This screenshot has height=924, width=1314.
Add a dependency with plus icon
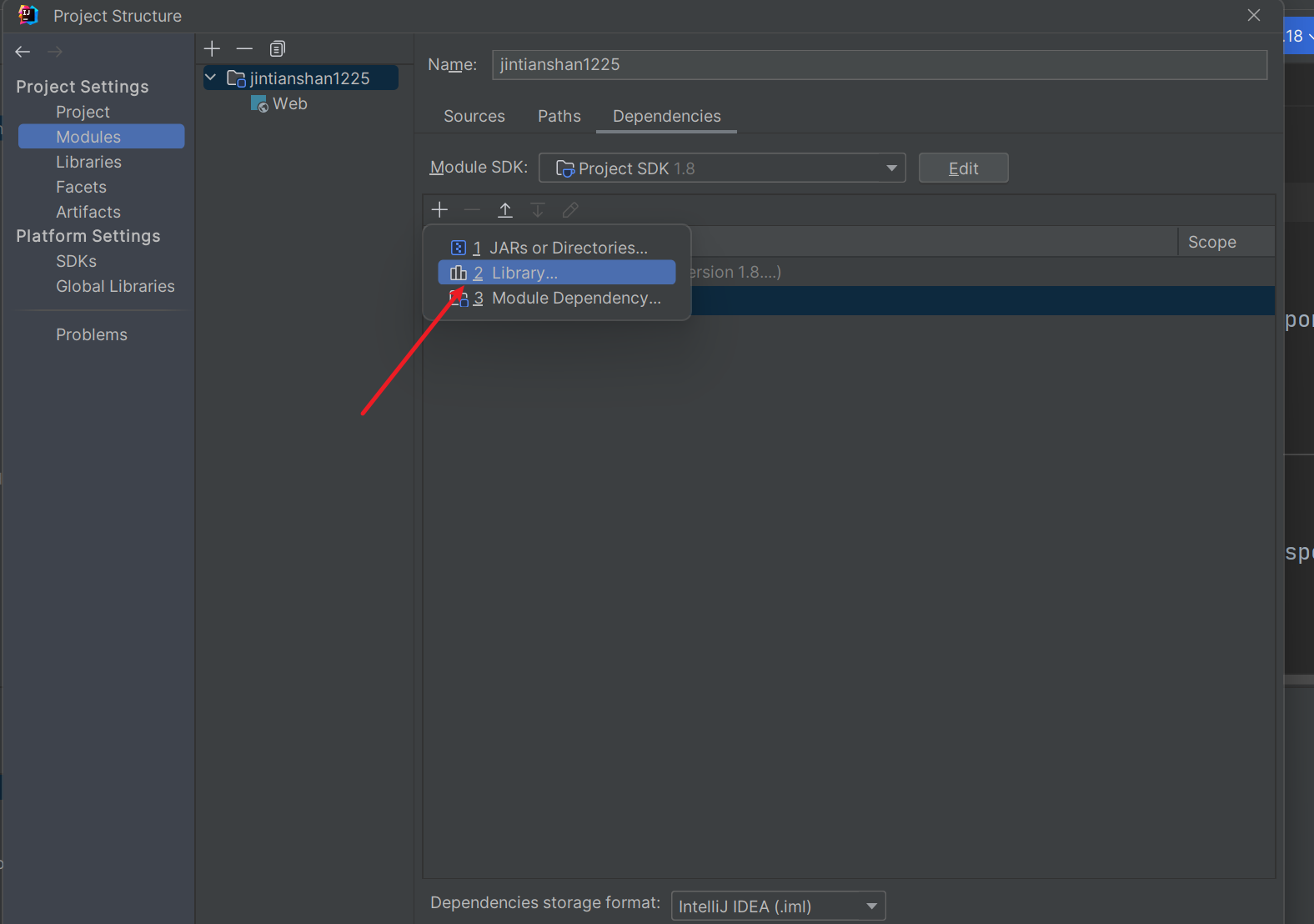tap(439, 209)
